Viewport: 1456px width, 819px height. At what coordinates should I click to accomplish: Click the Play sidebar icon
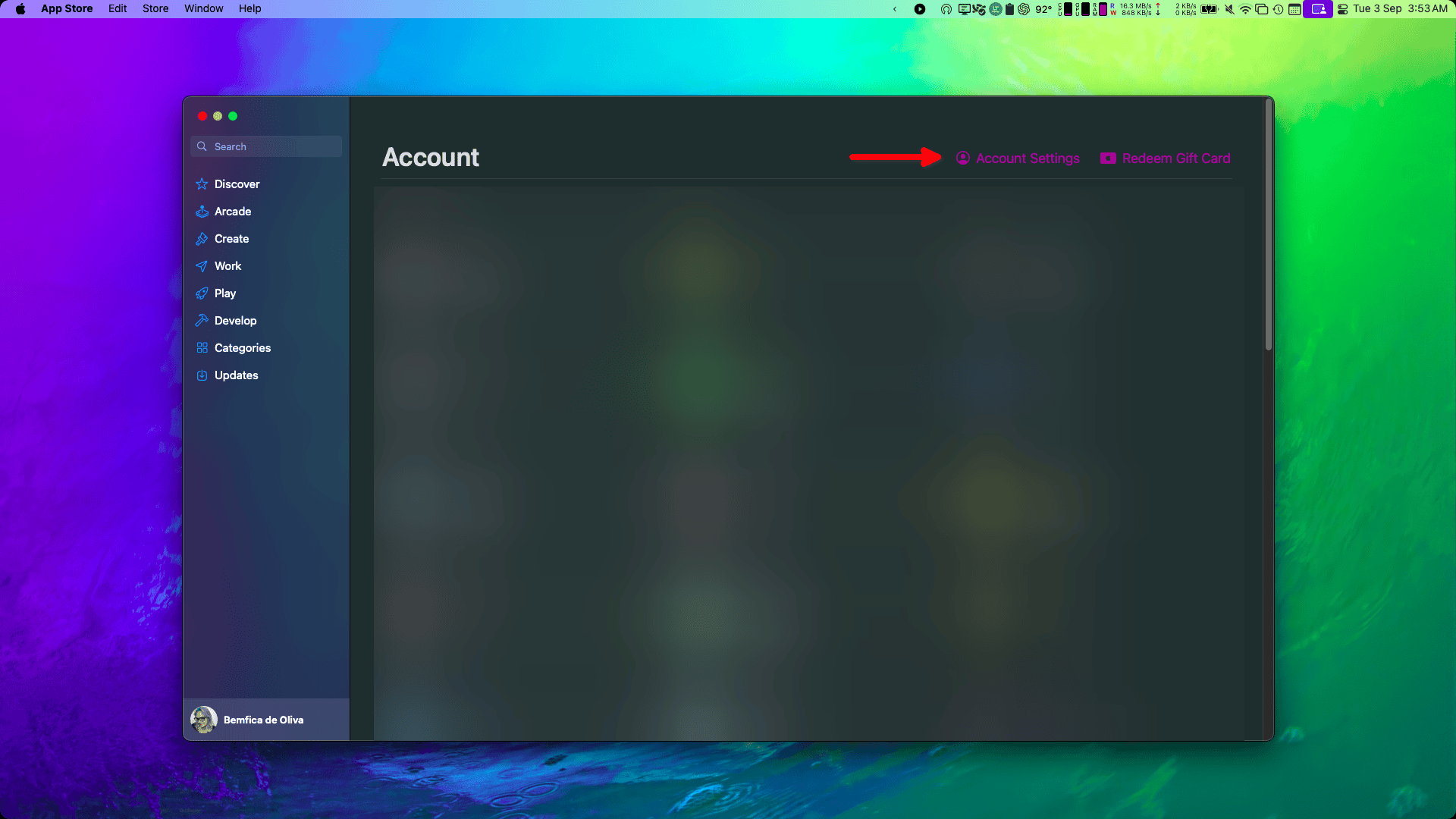click(202, 292)
